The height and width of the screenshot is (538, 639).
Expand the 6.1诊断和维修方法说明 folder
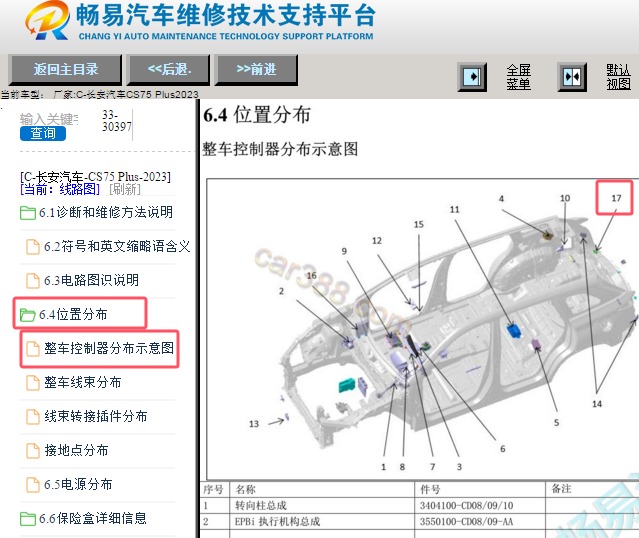(x=106, y=212)
